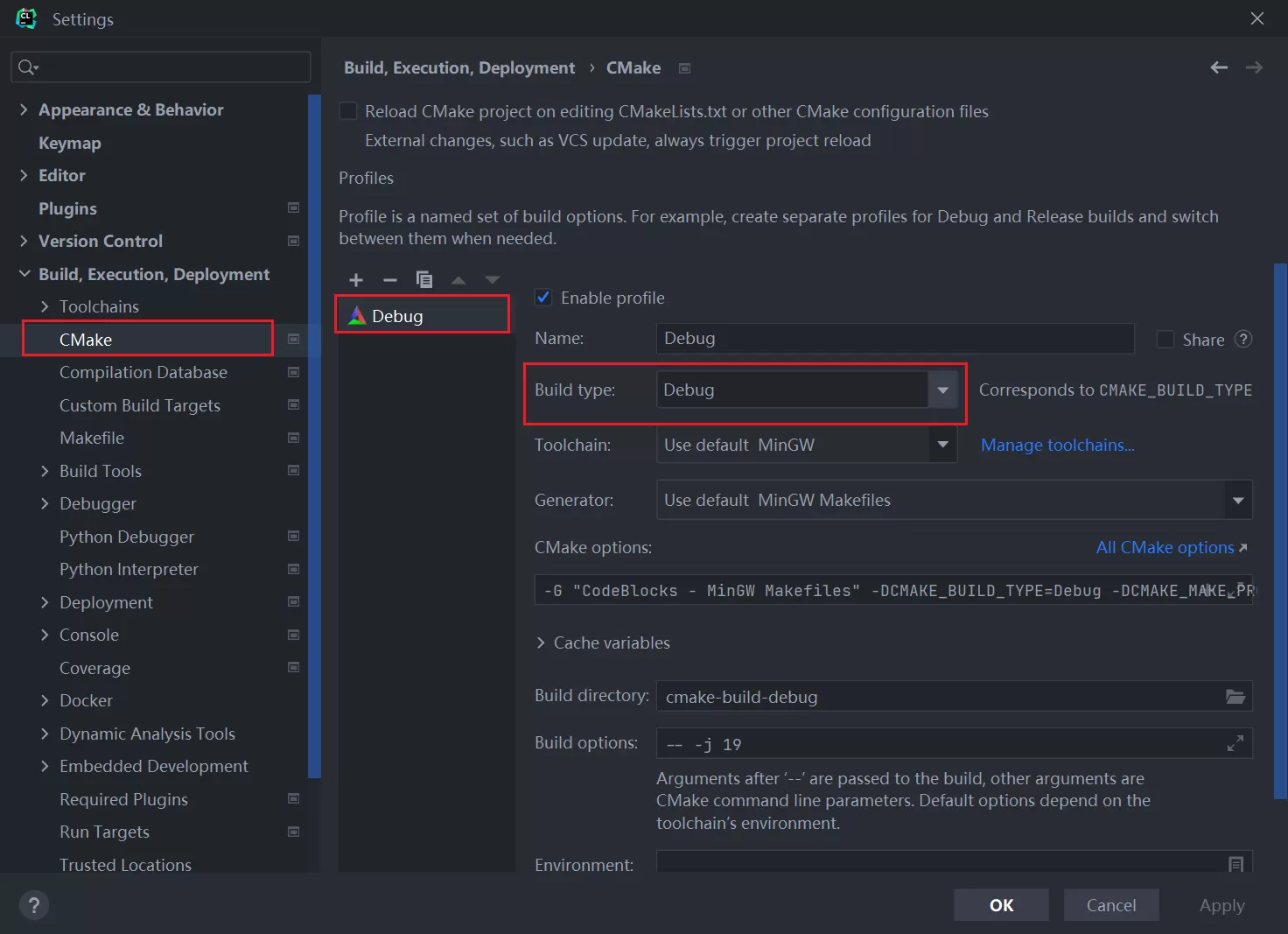The height and width of the screenshot is (934, 1288).
Task: Open Manage toolchains link
Action: [1057, 446]
